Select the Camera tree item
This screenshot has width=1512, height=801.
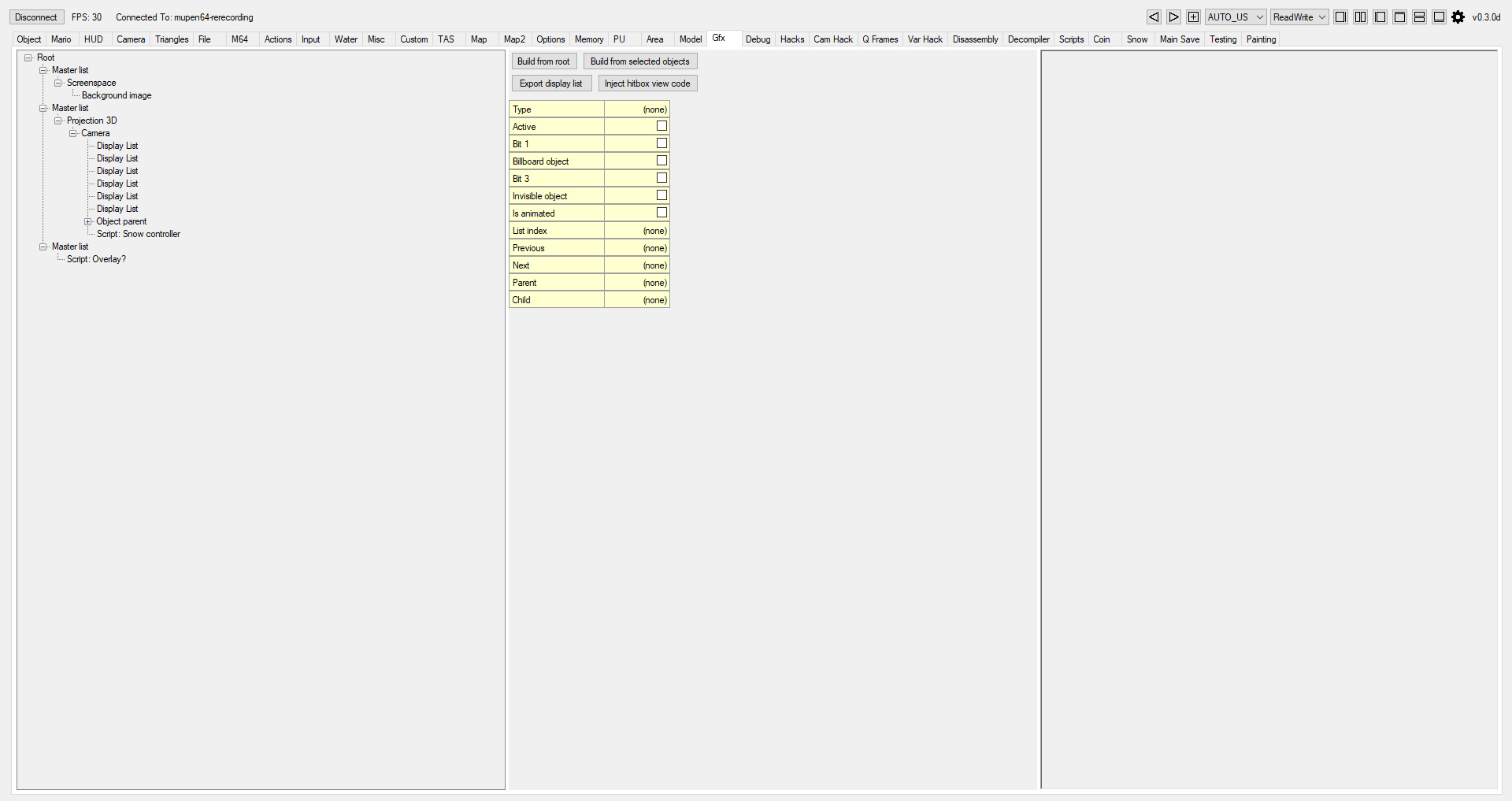click(x=95, y=133)
